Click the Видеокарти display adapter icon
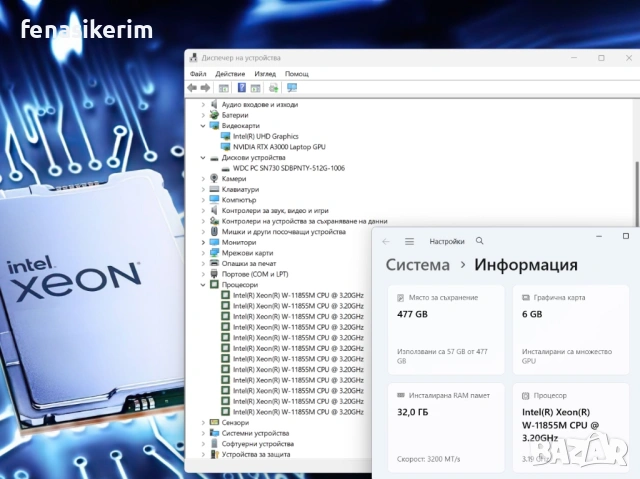 (214, 125)
